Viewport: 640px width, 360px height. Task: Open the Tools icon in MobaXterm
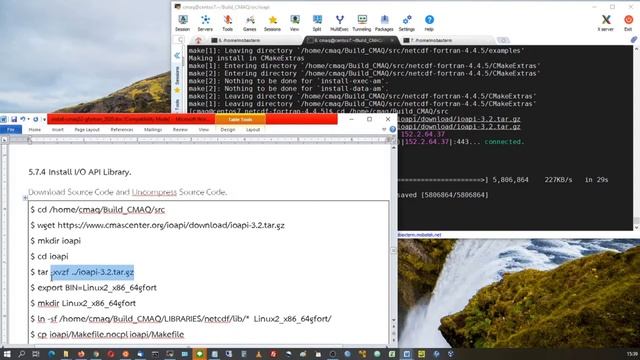click(x=227, y=23)
